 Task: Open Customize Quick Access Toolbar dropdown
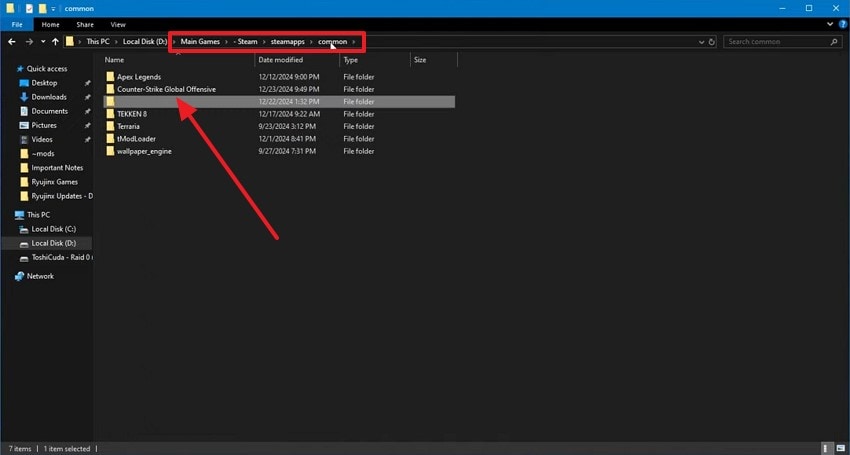[53, 9]
